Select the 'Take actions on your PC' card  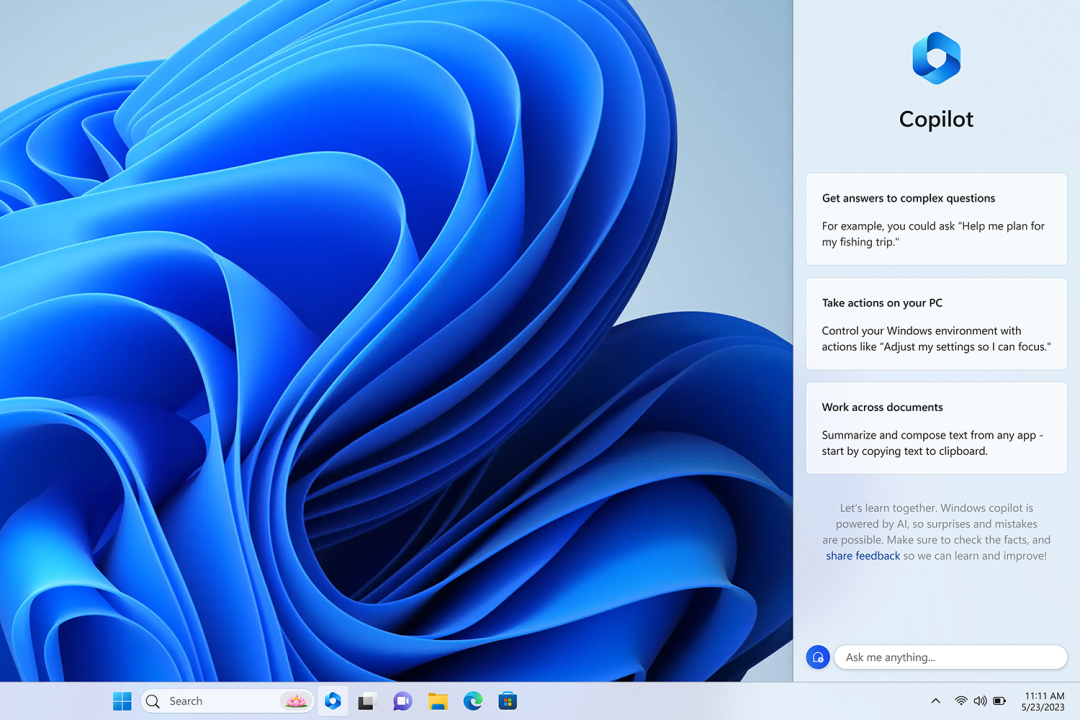tap(936, 324)
